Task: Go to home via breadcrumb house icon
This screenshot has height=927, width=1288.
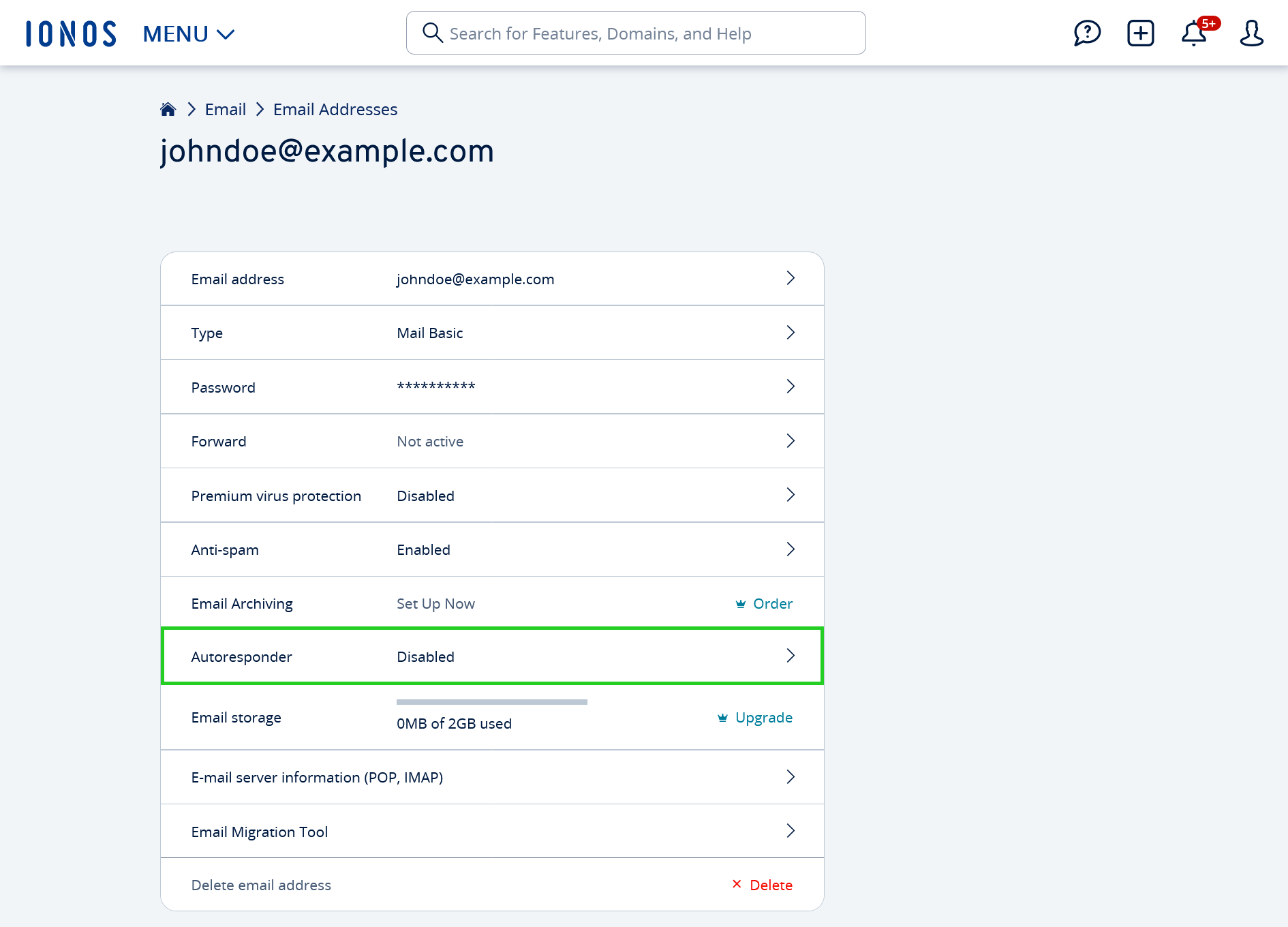Action: click(x=168, y=109)
